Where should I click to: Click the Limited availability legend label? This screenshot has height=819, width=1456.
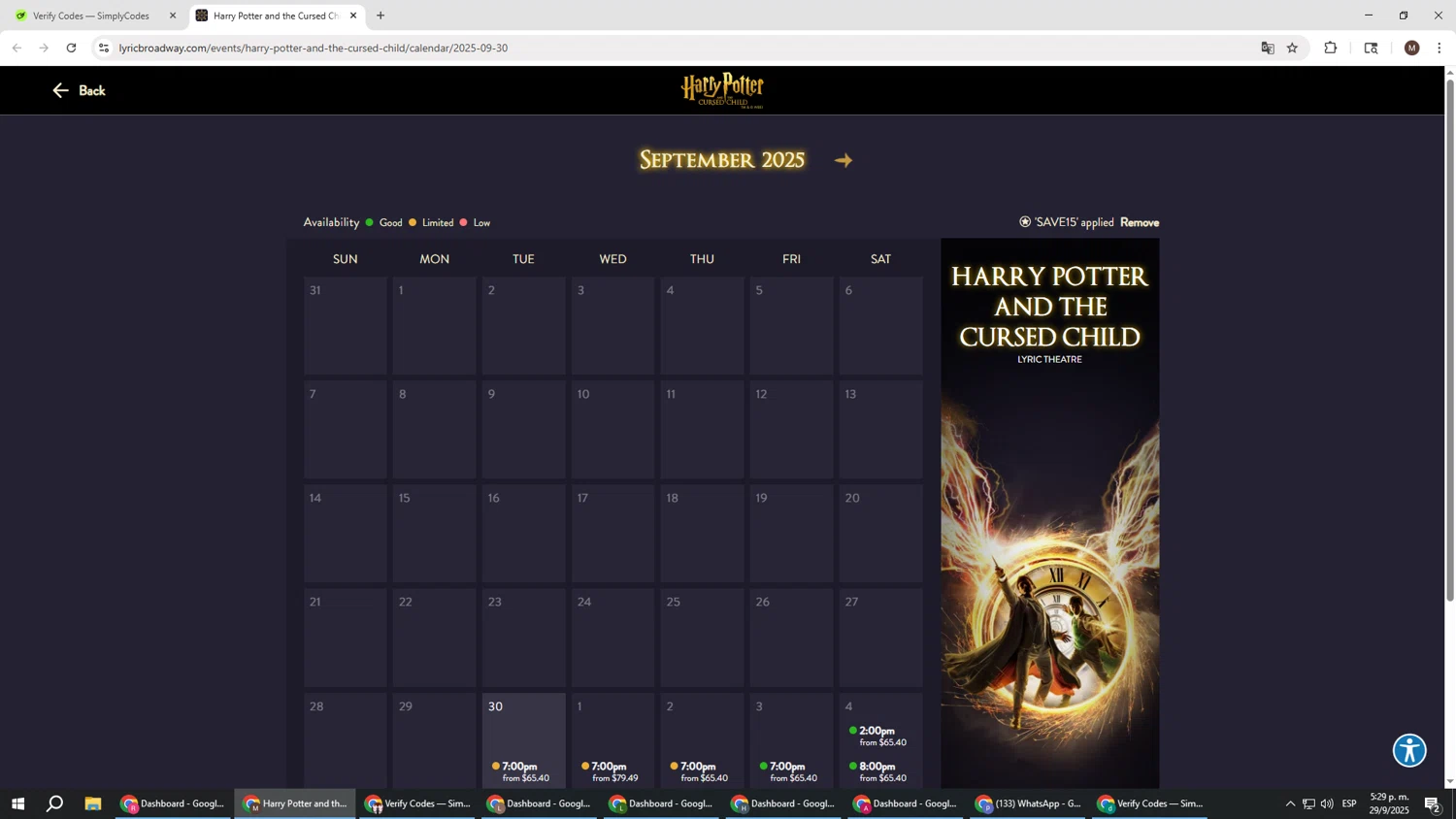(x=438, y=223)
